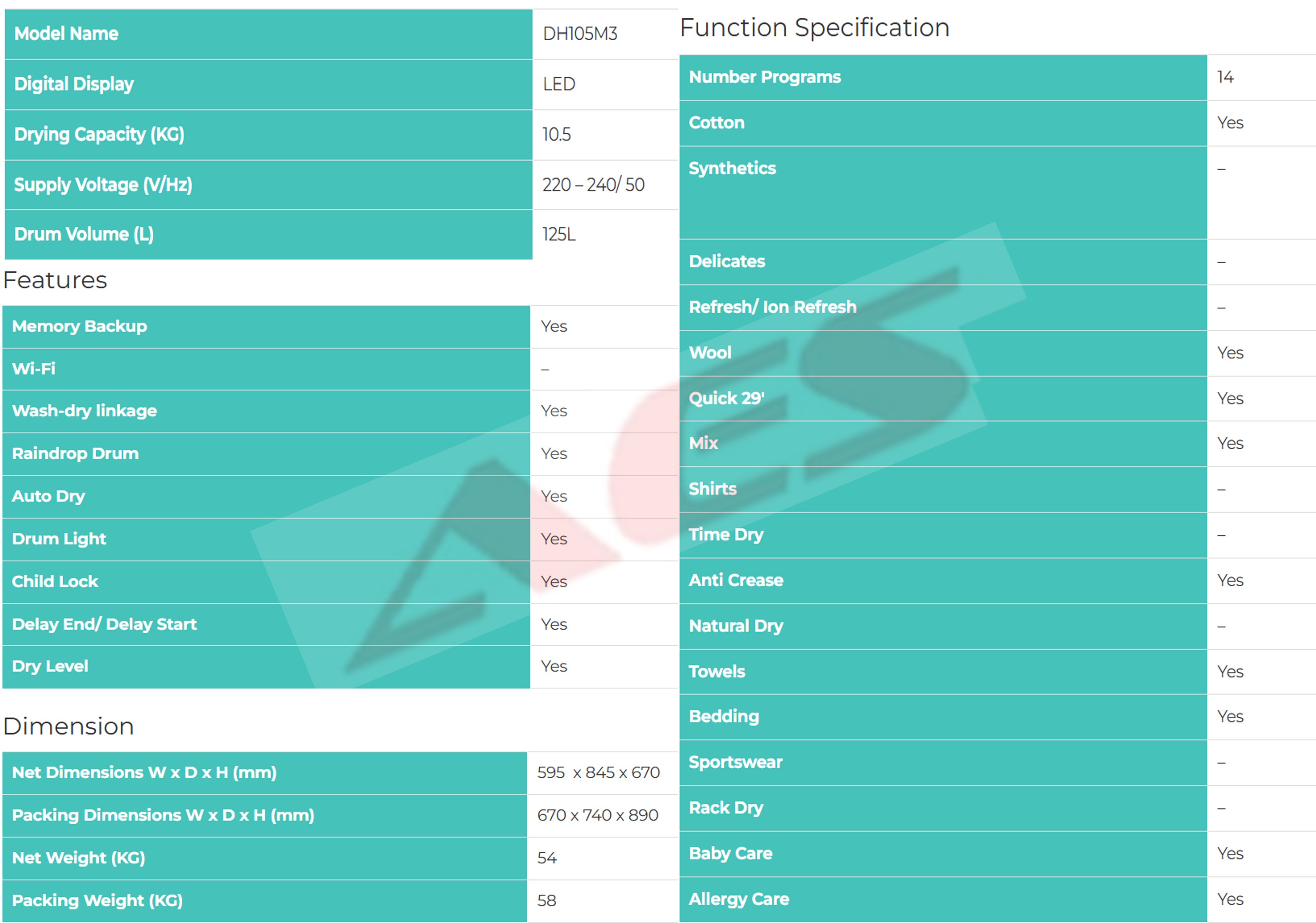This screenshot has height=923, width=1316.
Task: Select the Net Dimensions value 595 x 845 x 670
Action: click(x=598, y=773)
